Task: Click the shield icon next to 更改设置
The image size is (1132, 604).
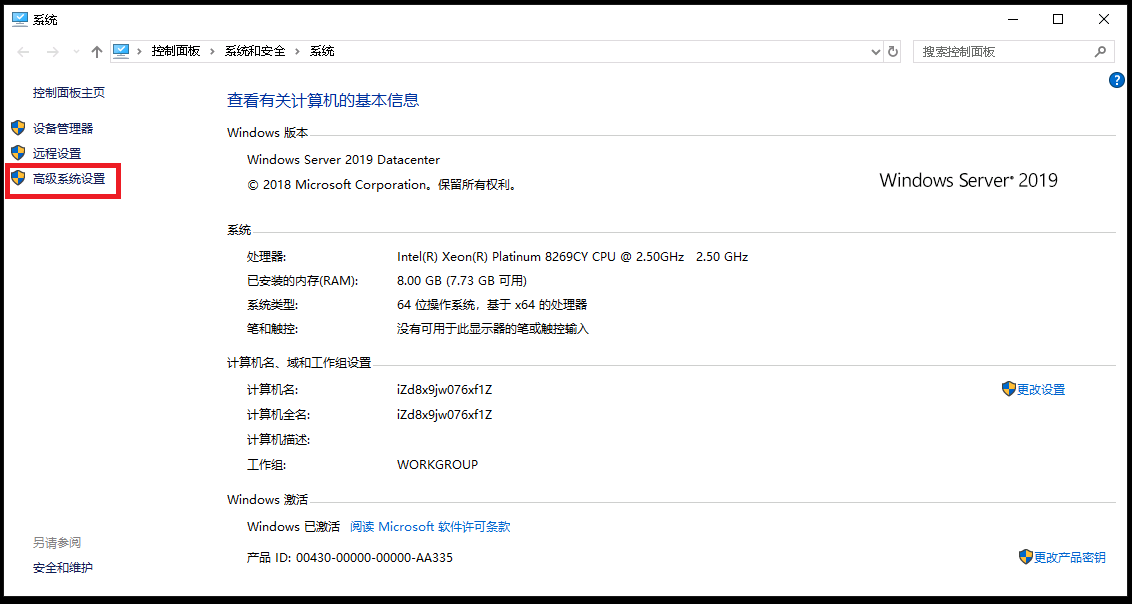Action: click(1009, 389)
